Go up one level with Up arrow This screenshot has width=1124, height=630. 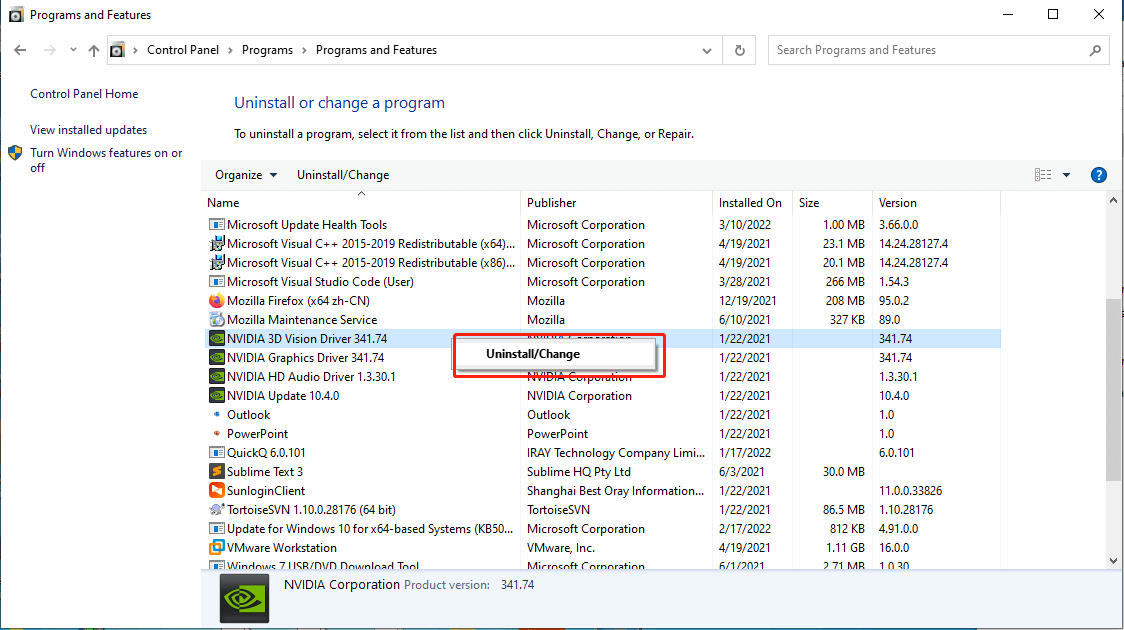click(x=94, y=50)
